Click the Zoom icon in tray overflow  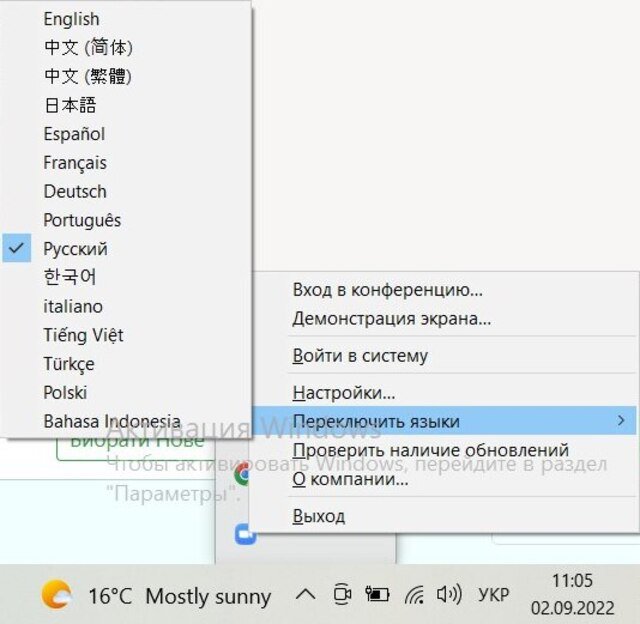tap(241, 534)
